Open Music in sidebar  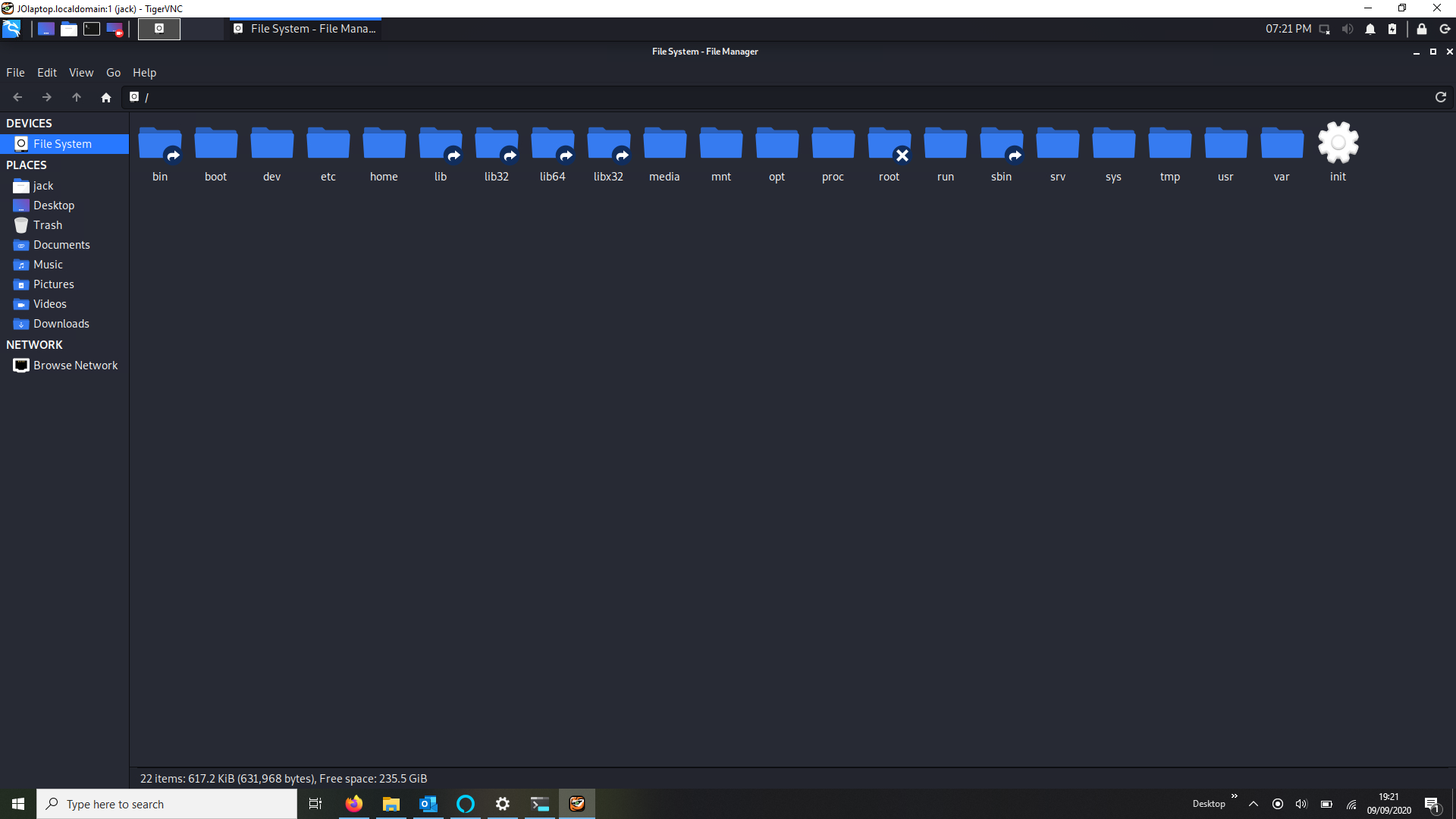click(64, 265)
